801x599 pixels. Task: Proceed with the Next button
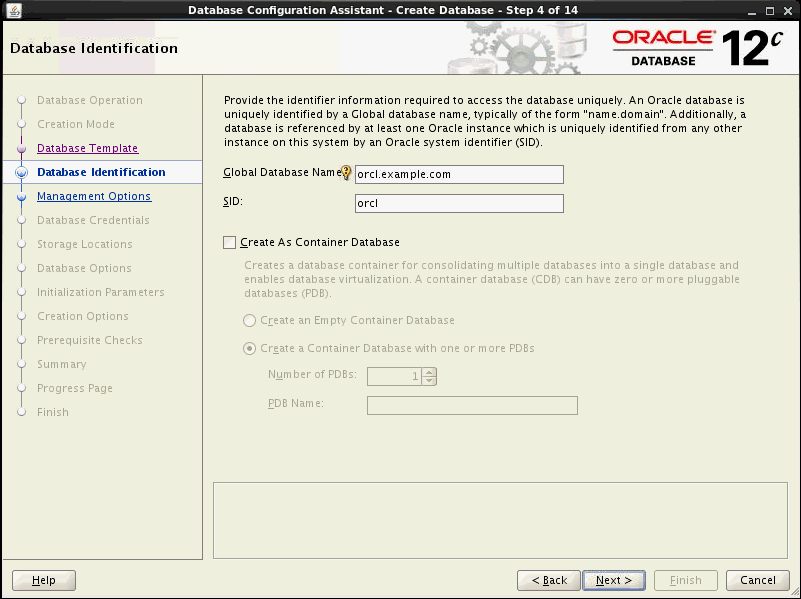tap(614, 580)
